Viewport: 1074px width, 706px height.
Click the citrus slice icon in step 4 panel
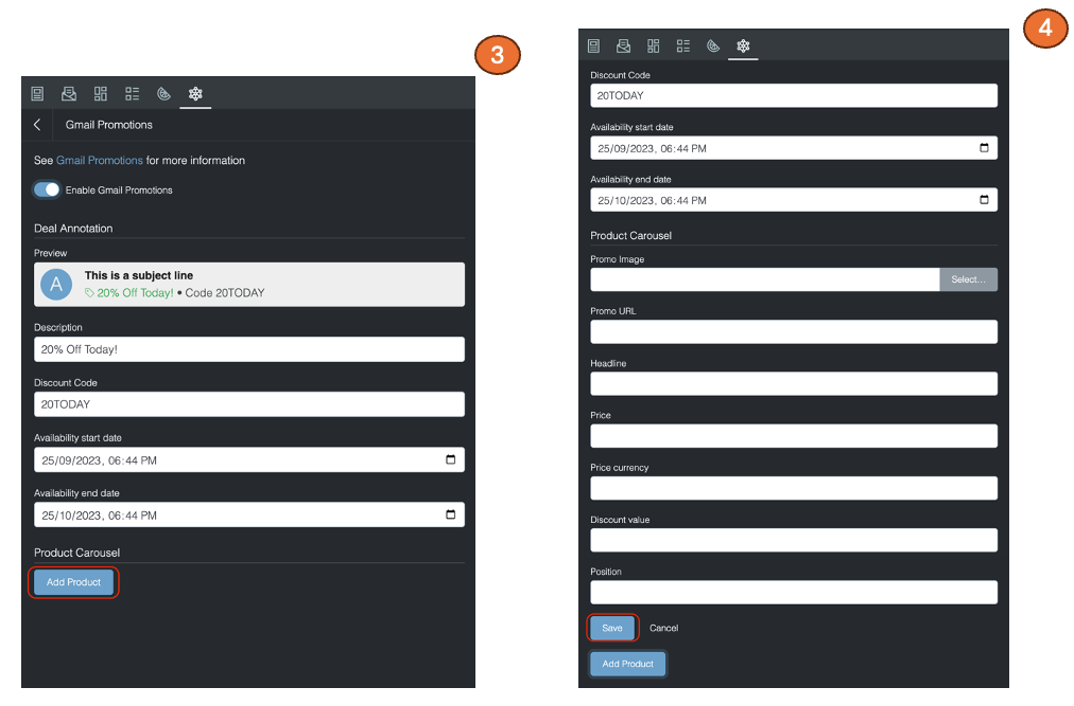coord(713,46)
